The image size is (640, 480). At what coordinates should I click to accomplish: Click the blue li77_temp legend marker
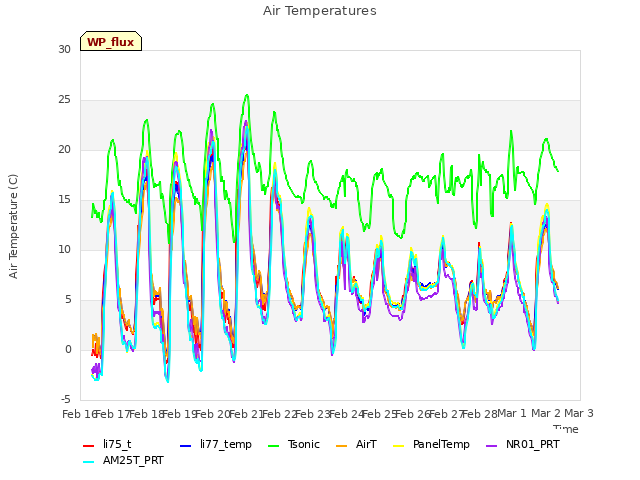pos(186,446)
